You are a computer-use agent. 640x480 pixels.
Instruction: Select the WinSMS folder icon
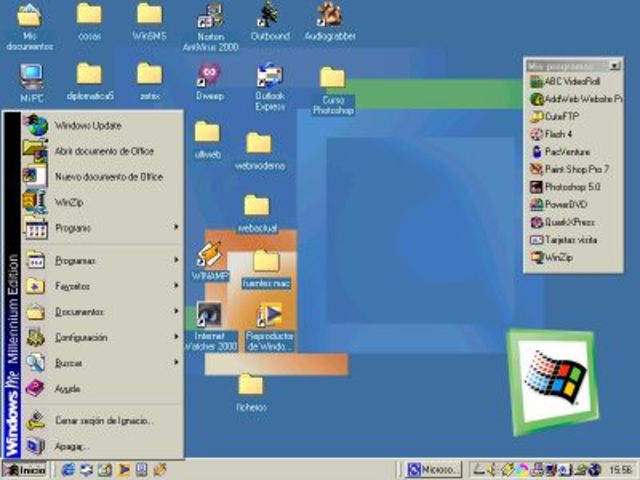[149, 22]
